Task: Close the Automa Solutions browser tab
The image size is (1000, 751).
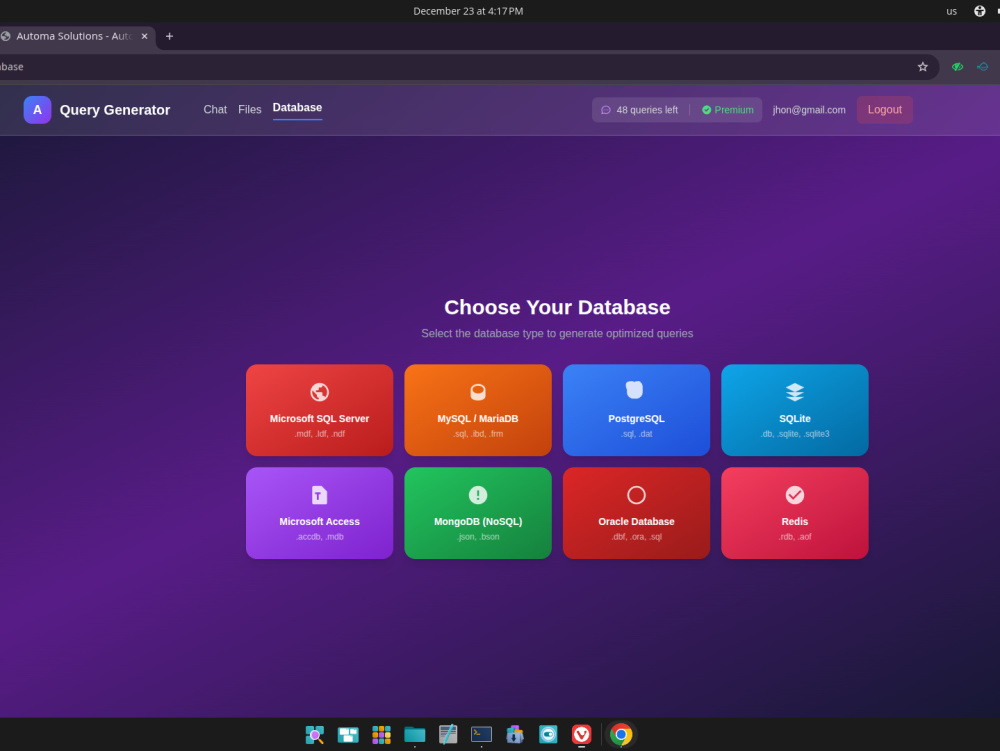Action: (144, 36)
